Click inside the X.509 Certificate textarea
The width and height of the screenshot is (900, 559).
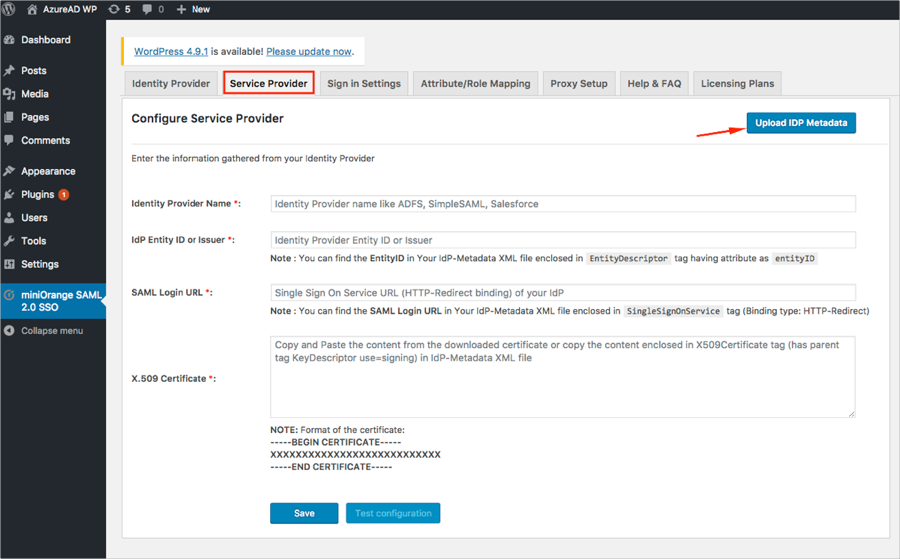562,376
